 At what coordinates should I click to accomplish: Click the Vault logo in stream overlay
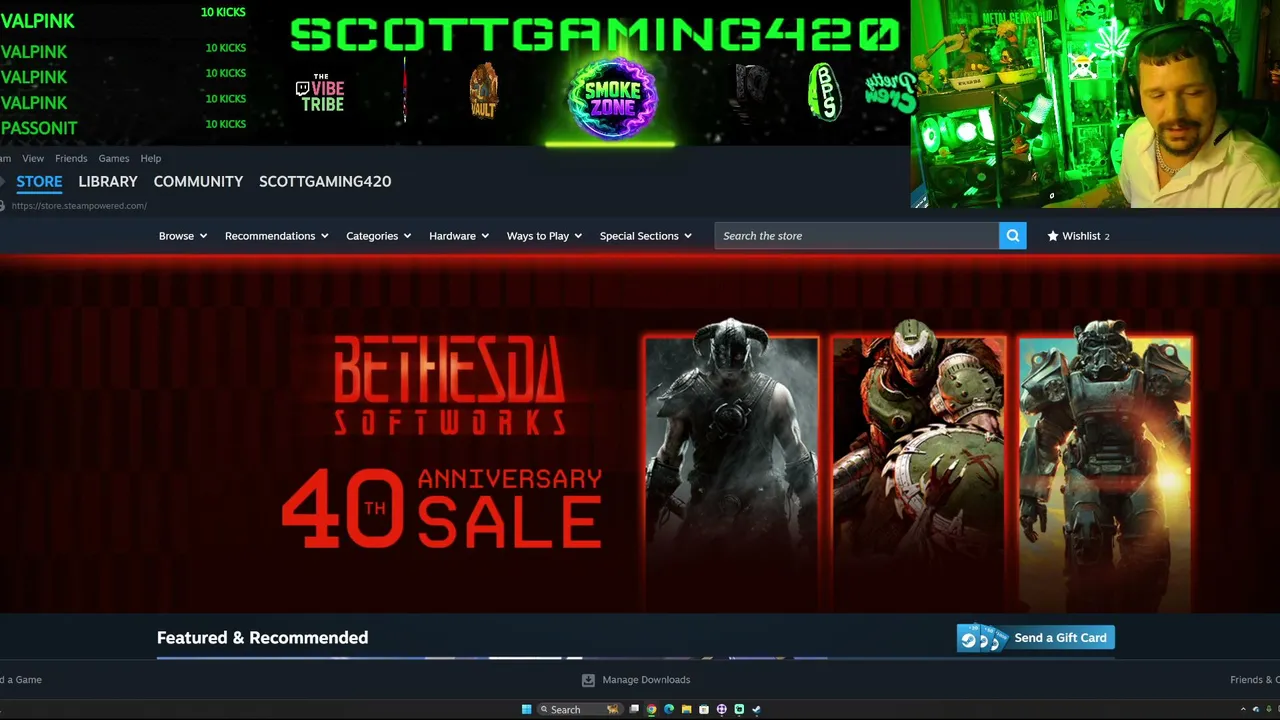(x=483, y=91)
